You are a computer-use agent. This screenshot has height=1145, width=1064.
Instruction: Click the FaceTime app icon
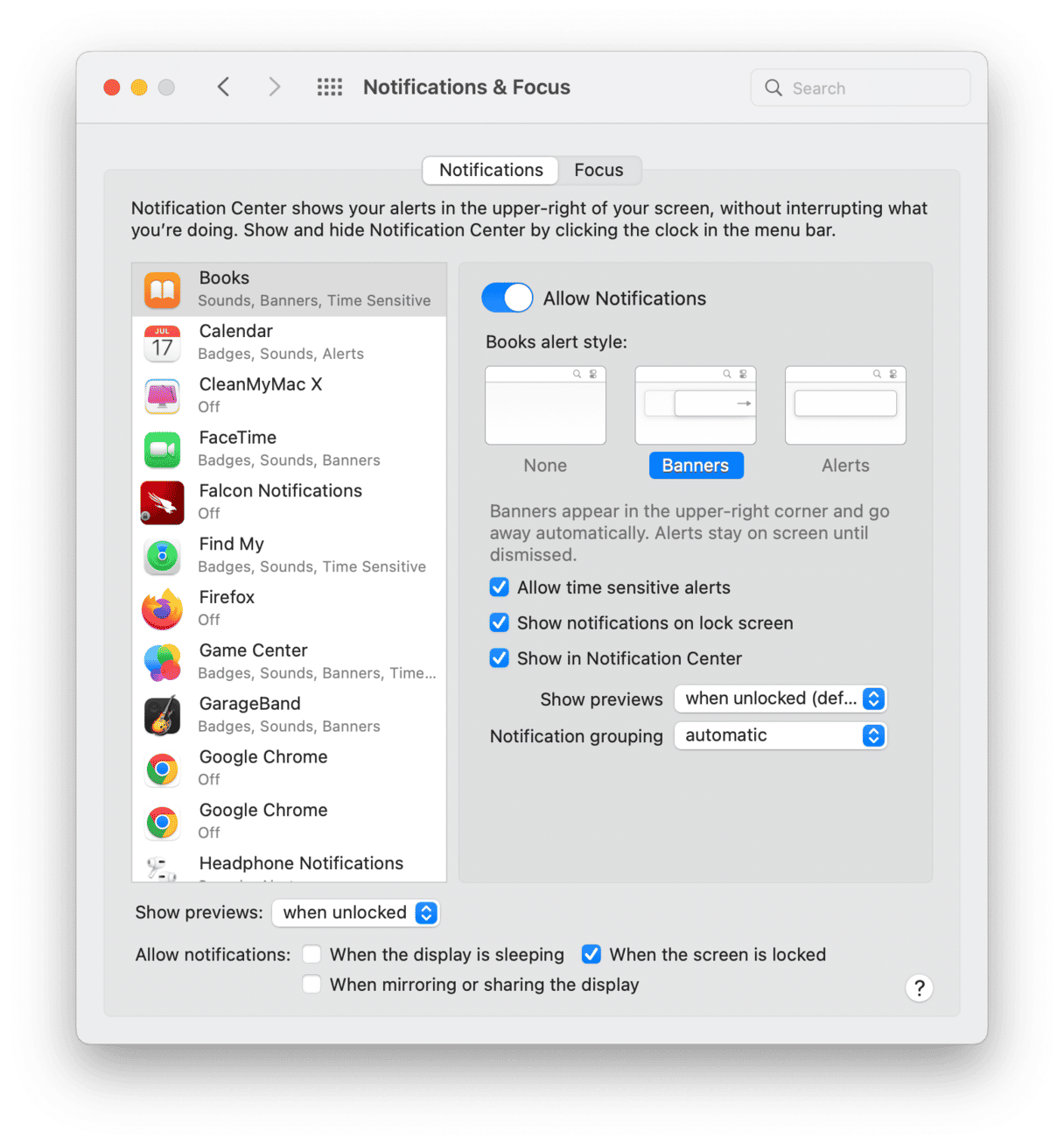163,450
